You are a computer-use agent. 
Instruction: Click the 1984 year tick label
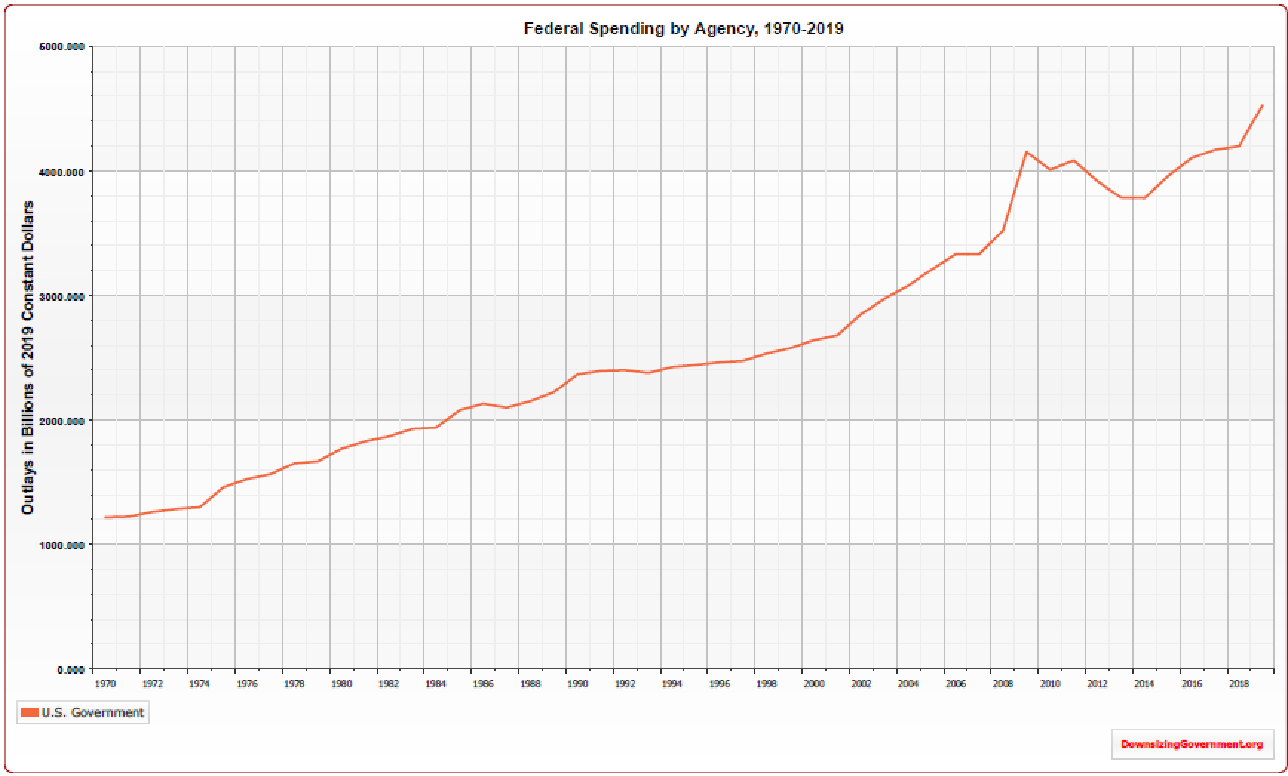pos(435,684)
